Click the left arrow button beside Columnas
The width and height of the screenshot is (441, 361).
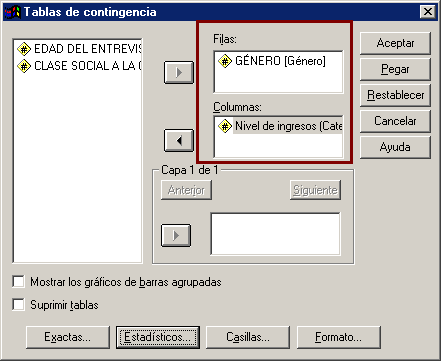pyautogui.click(x=179, y=141)
